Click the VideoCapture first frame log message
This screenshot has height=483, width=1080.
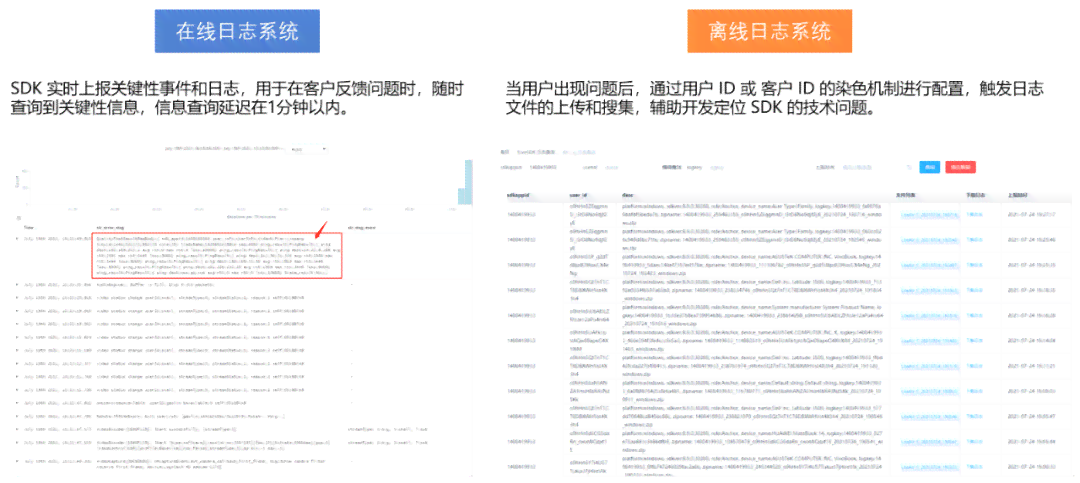pos(210,462)
